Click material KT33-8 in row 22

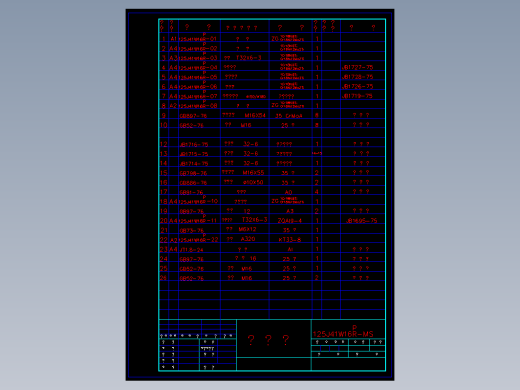[290, 240]
